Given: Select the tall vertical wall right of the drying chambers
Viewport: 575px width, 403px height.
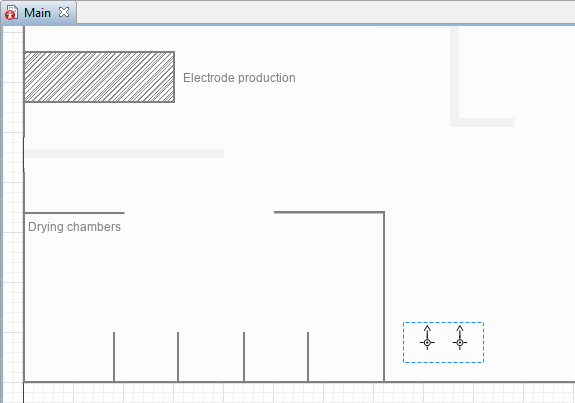Looking at the screenshot, I should click(384, 297).
